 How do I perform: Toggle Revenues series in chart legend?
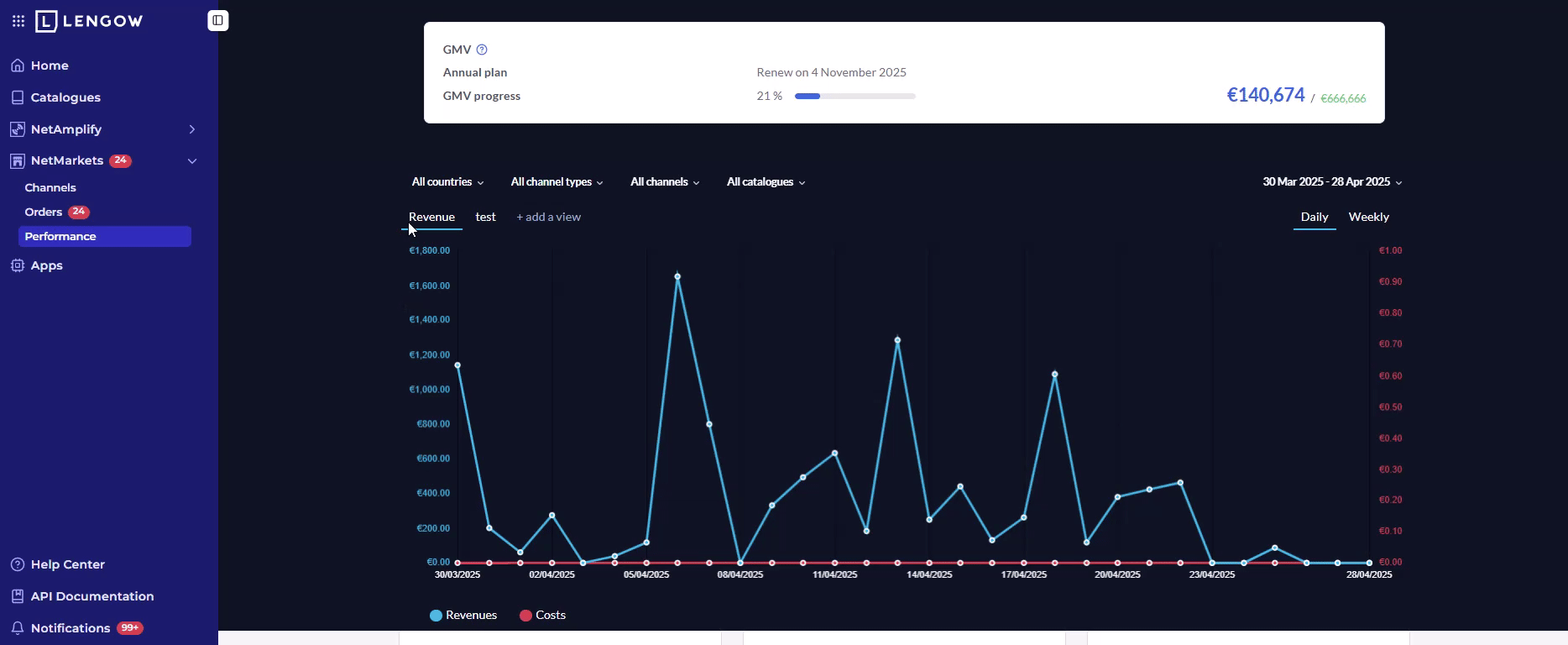[463, 616]
